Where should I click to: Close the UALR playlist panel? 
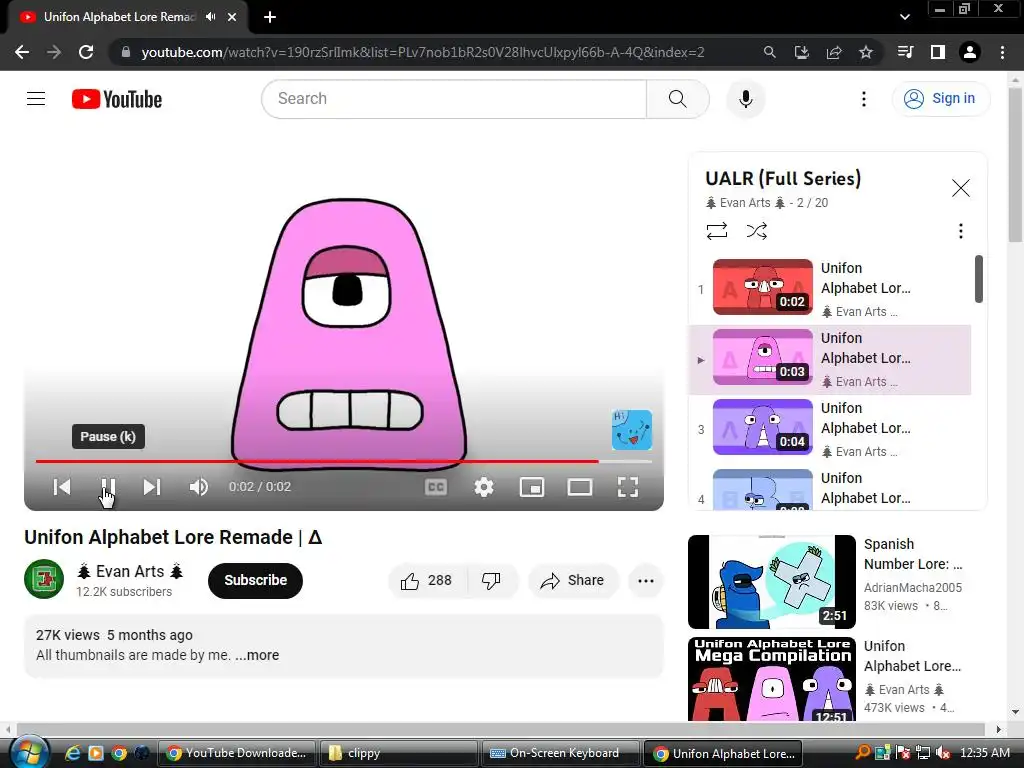pos(960,188)
